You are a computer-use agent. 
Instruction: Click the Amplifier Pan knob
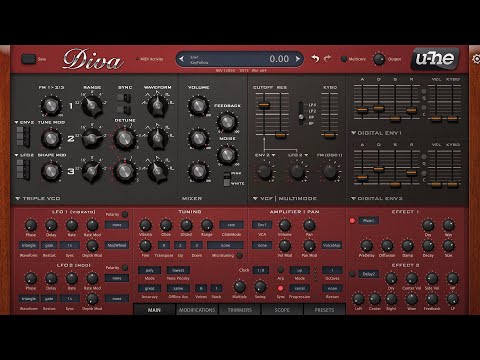(309, 225)
